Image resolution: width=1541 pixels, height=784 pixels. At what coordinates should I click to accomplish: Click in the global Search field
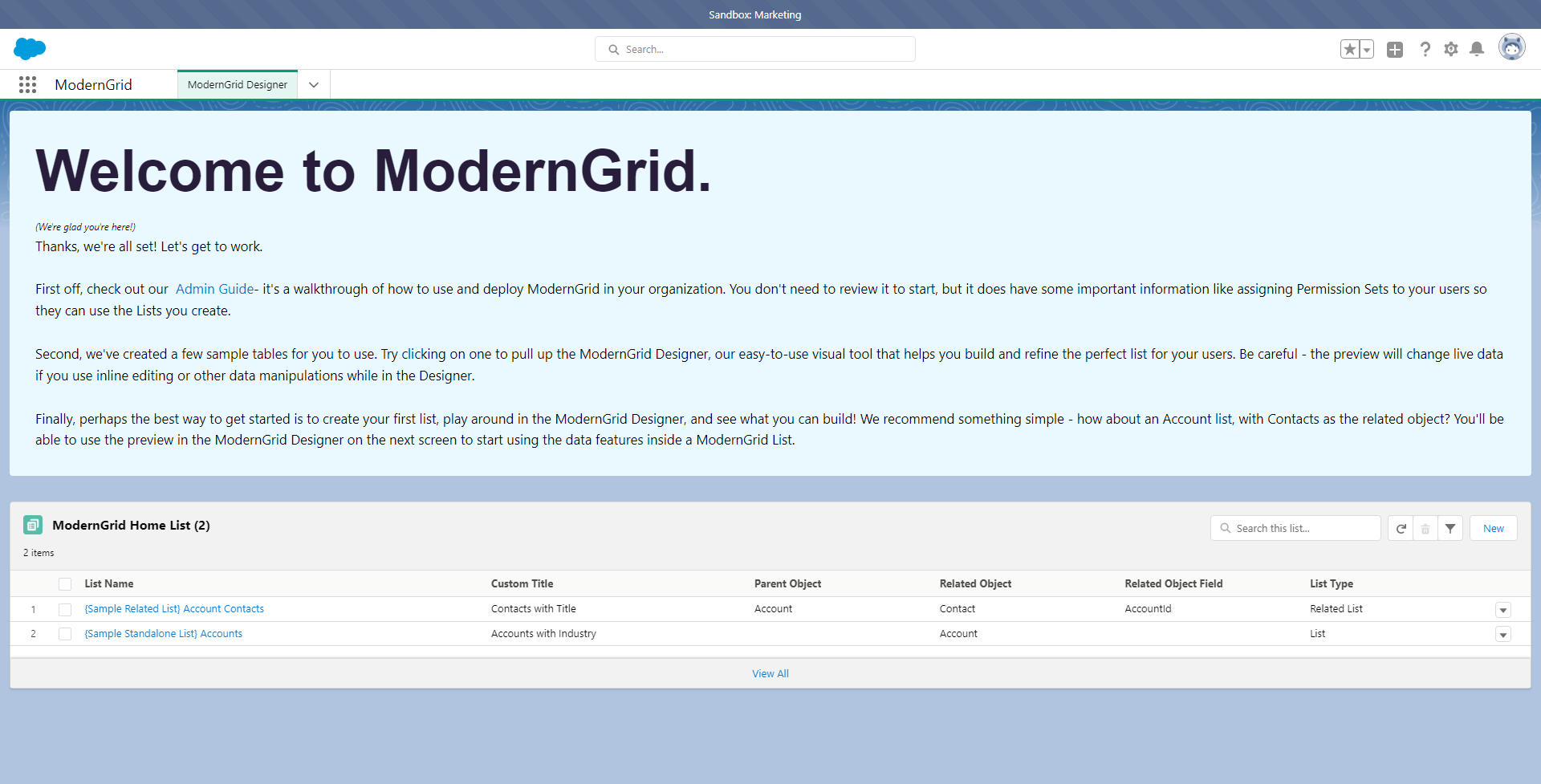(x=755, y=49)
